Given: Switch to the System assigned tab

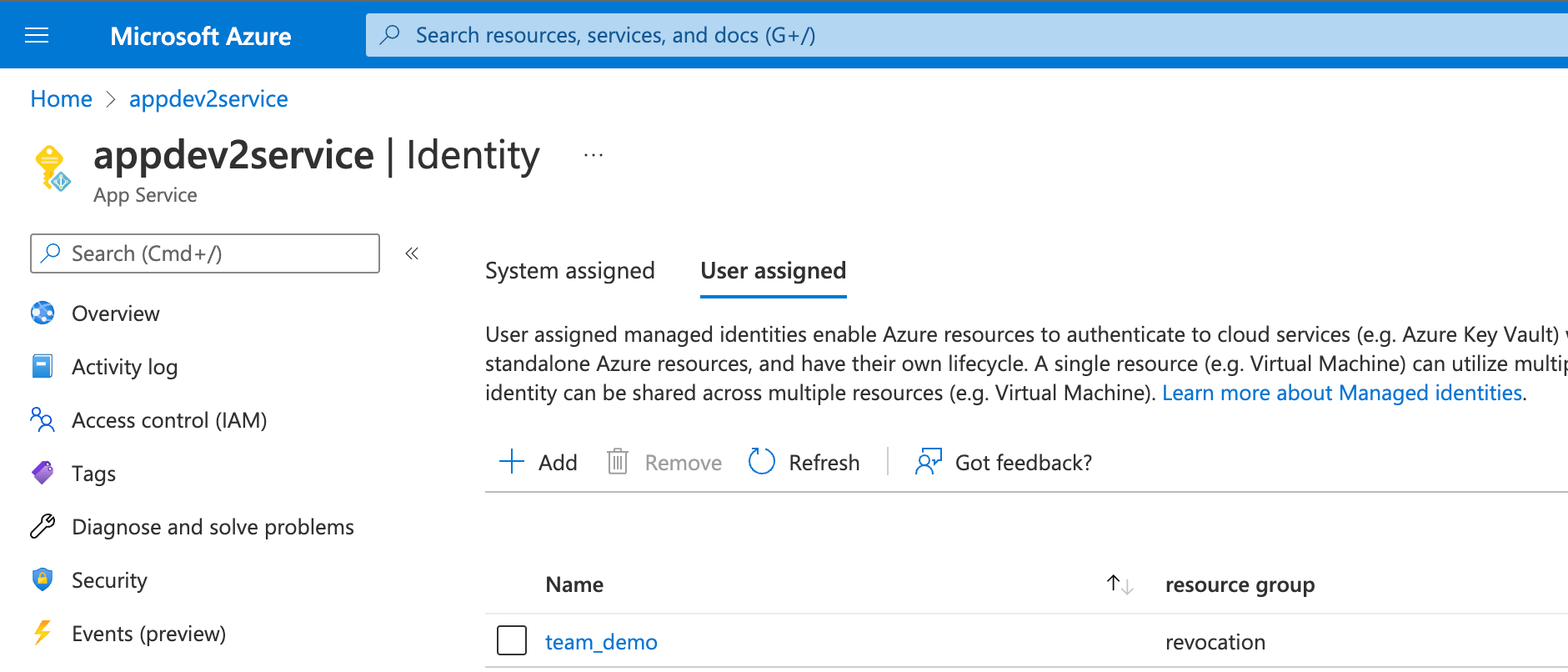Looking at the screenshot, I should point(569,271).
